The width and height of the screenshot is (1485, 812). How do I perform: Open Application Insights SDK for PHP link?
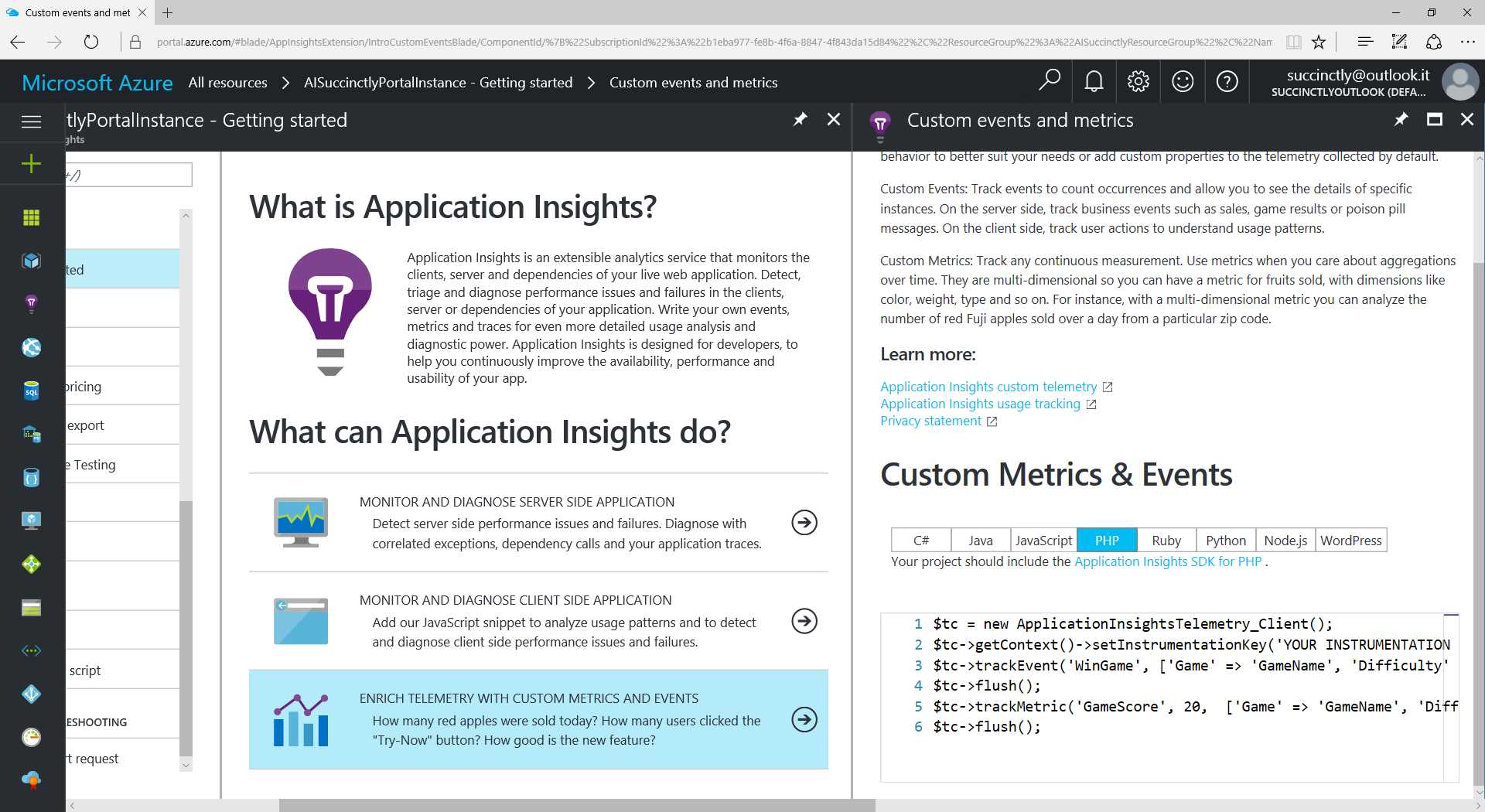coord(1168,561)
